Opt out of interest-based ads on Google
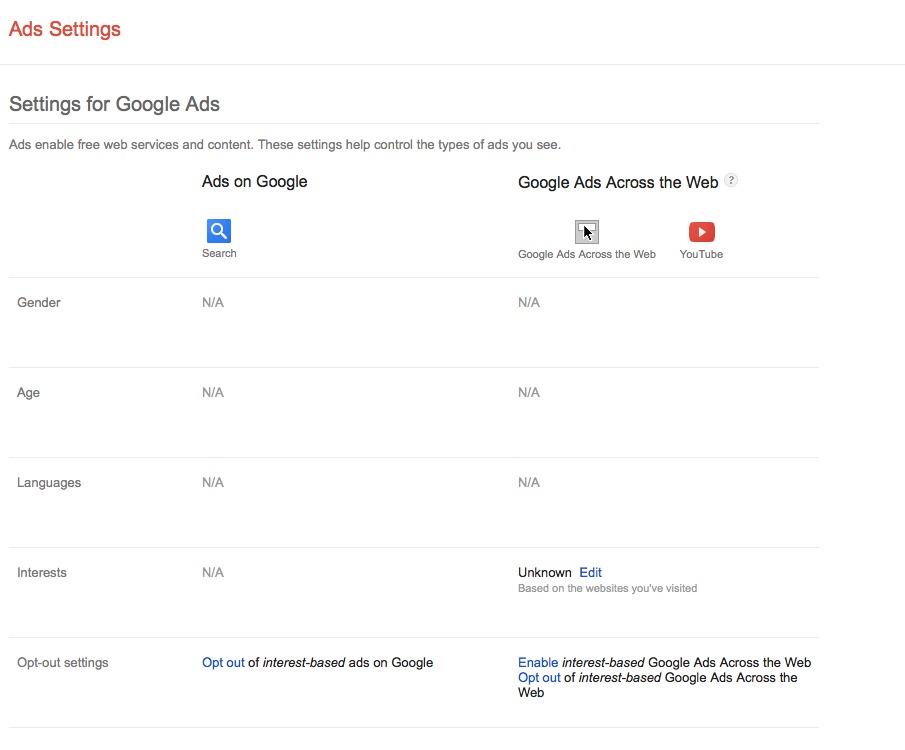This screenshot has width=905, height=750. tap(223, 663)
